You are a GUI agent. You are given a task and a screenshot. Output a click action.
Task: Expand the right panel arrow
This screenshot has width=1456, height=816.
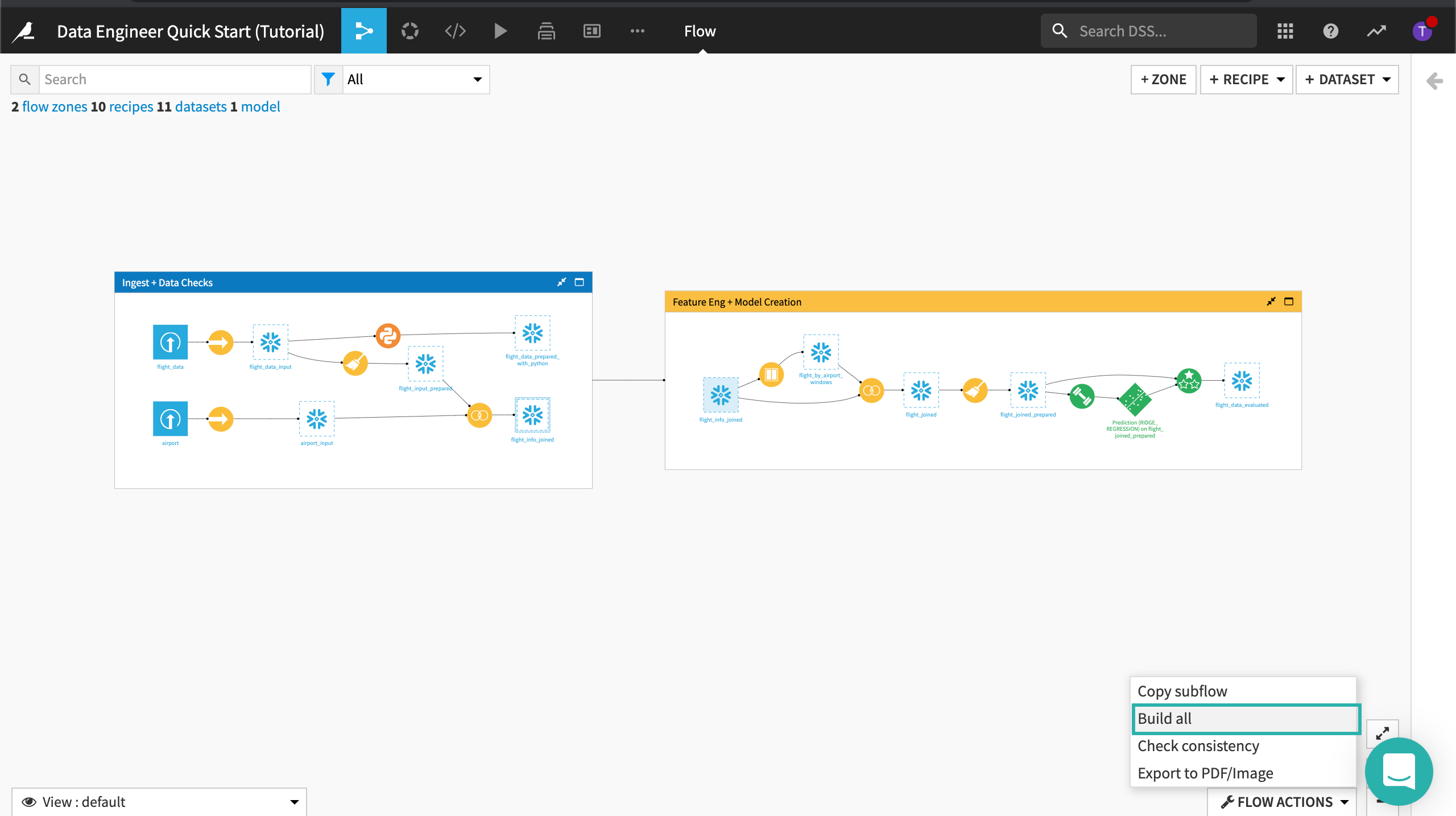point(1434,81)
